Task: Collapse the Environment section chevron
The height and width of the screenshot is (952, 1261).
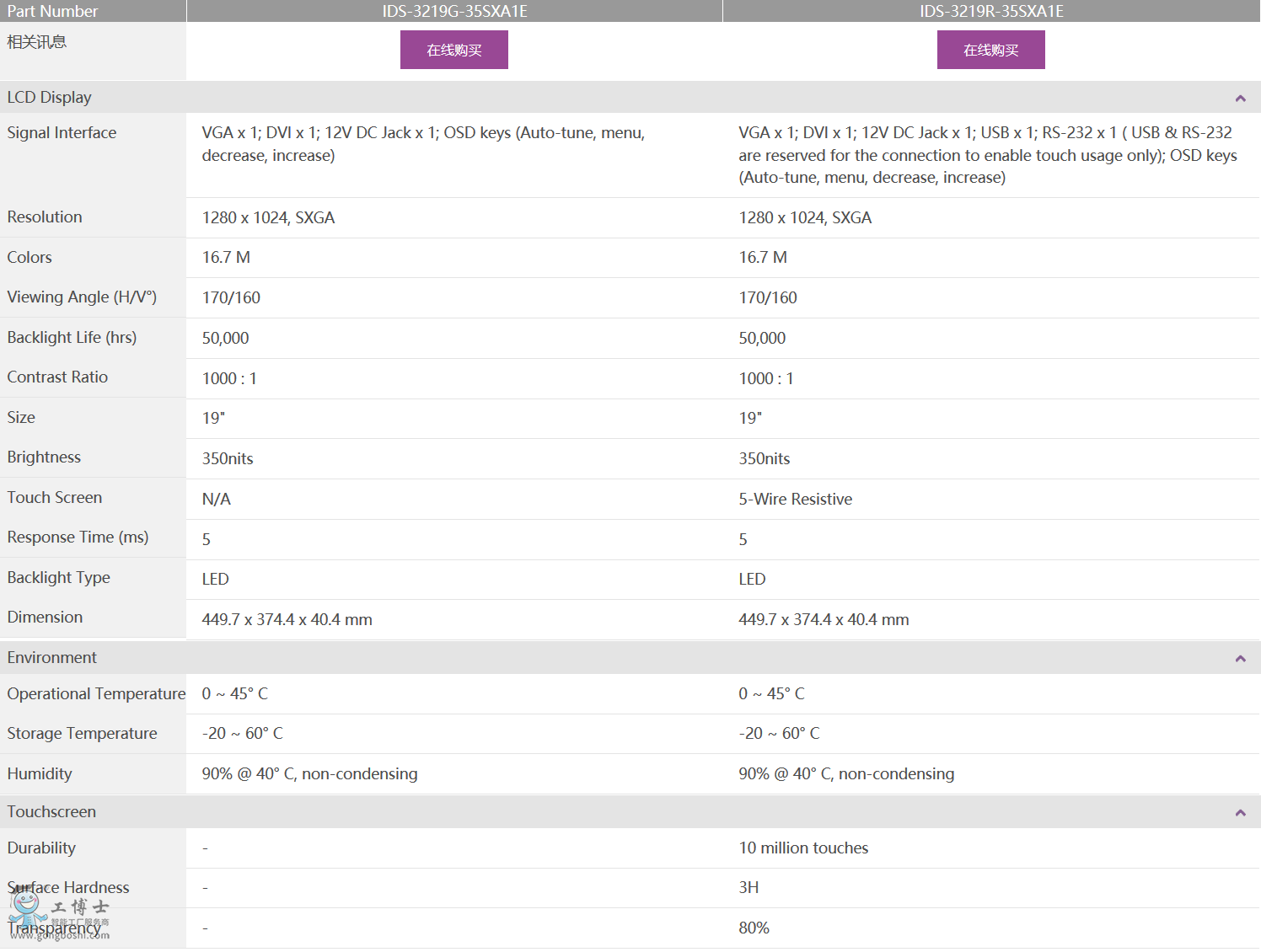Action: tap(1240, 659)
